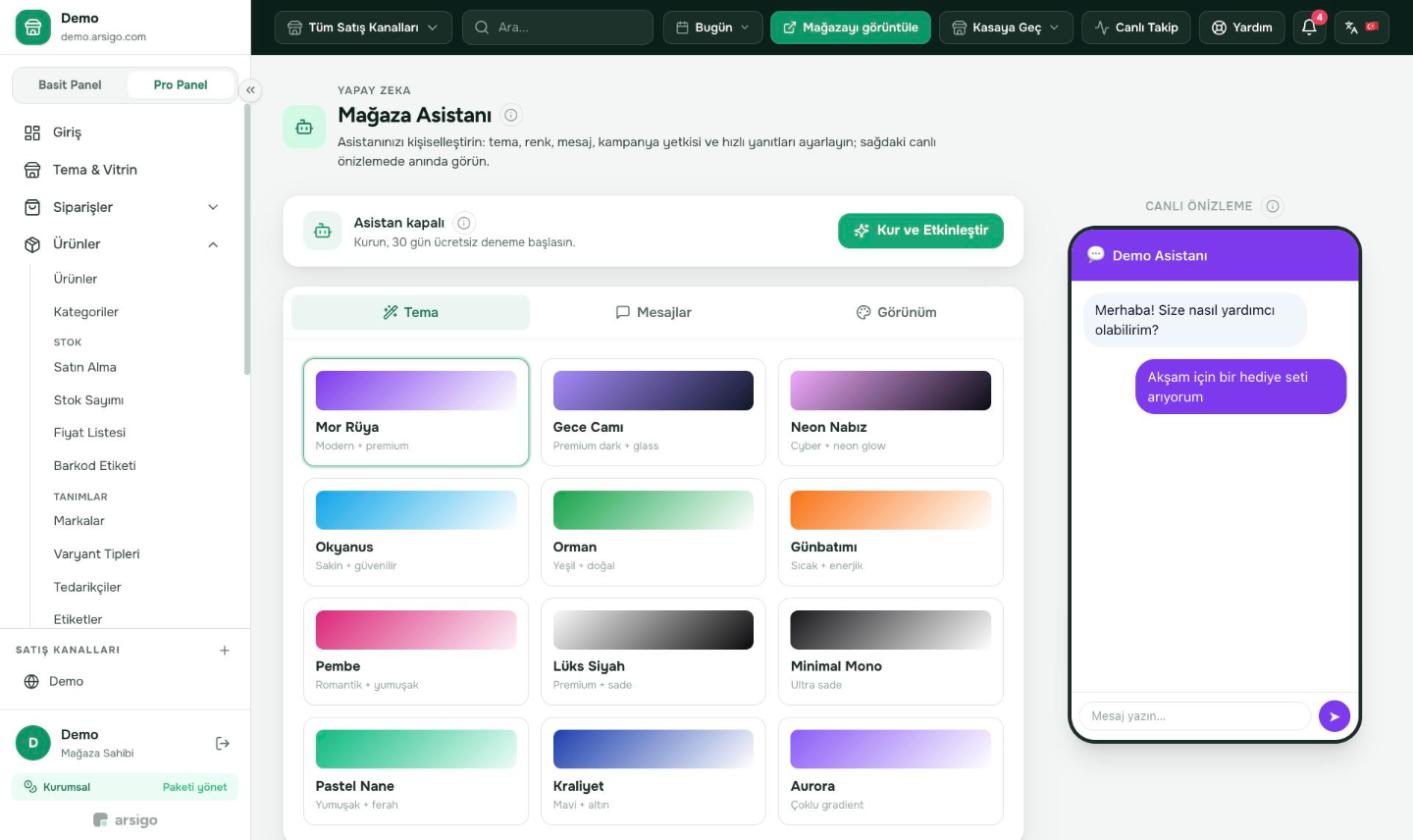Collapse the sidebar with double-chevron icon
This screenshot has height=840, width=1413.
[x=251, y=90]
